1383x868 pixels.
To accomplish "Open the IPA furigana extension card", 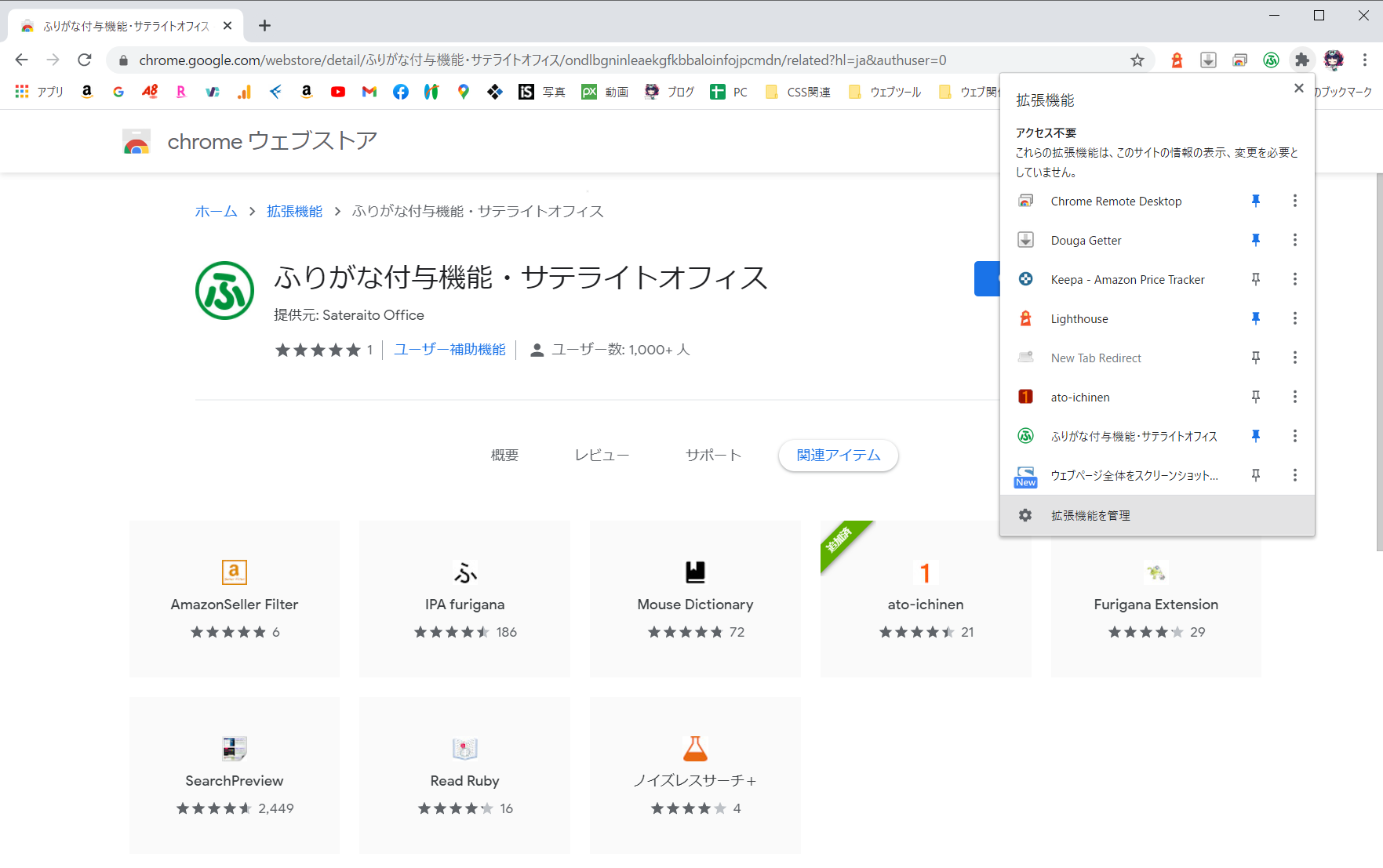I will [464, 599].
